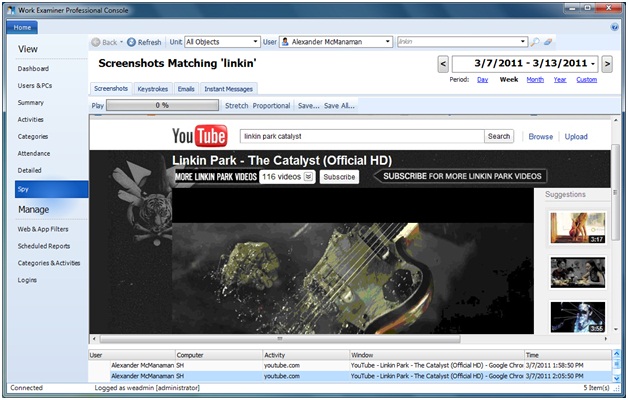628x400 pixels.
Task: Switch to the Emails tab
Action: point(186,89)
